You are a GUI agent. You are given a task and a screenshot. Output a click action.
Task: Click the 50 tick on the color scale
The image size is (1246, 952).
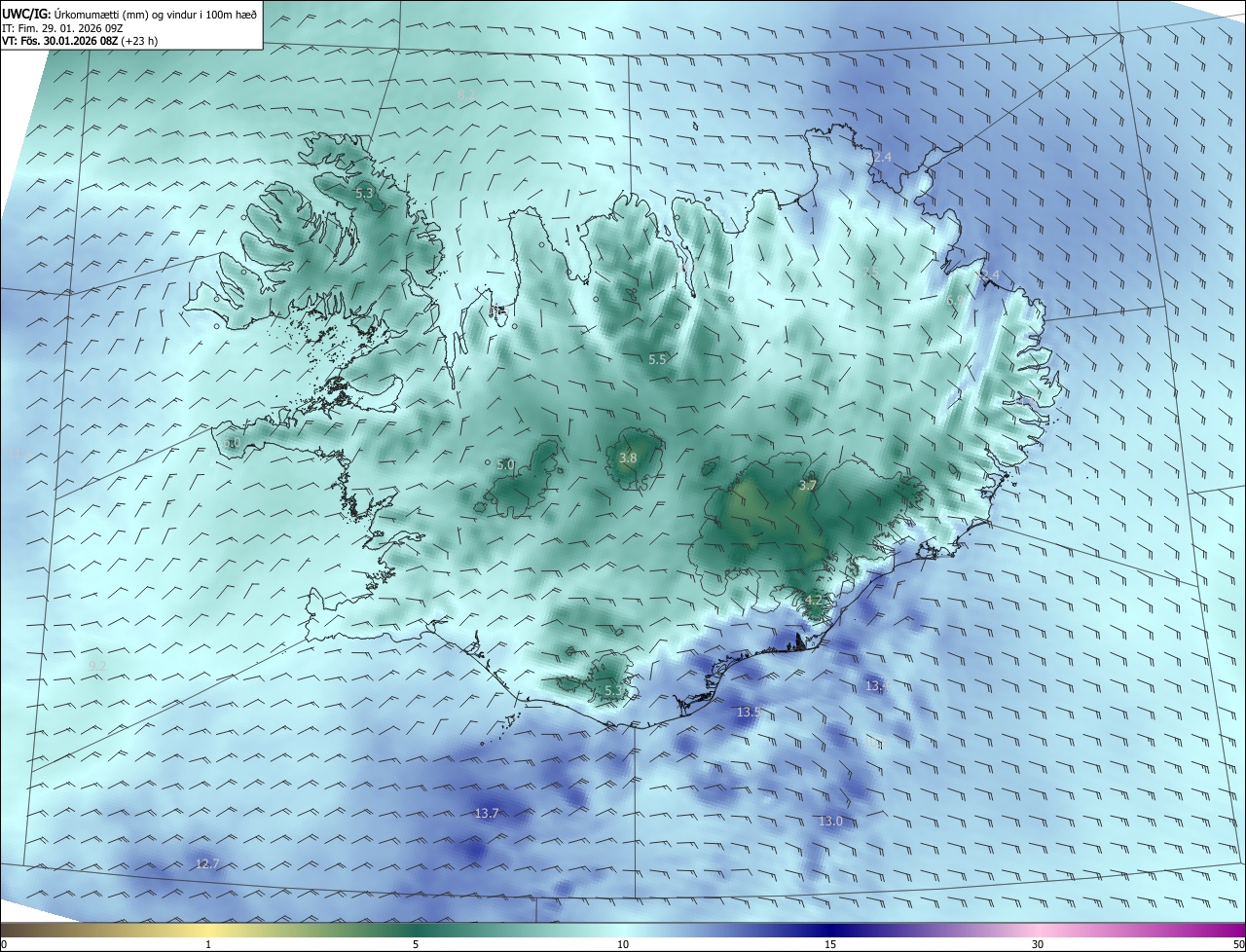(1238, 944)
